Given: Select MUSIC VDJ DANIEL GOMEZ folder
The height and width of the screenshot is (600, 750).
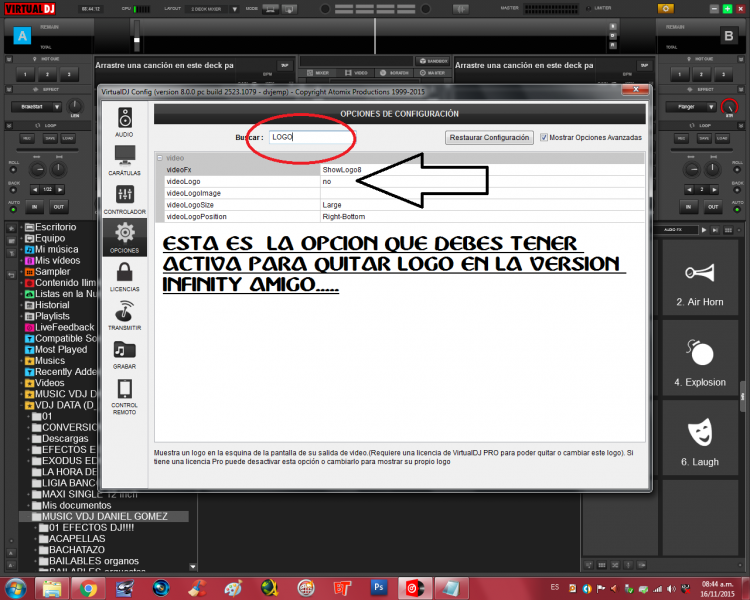Looking at the screenshot, I should 104,517.
